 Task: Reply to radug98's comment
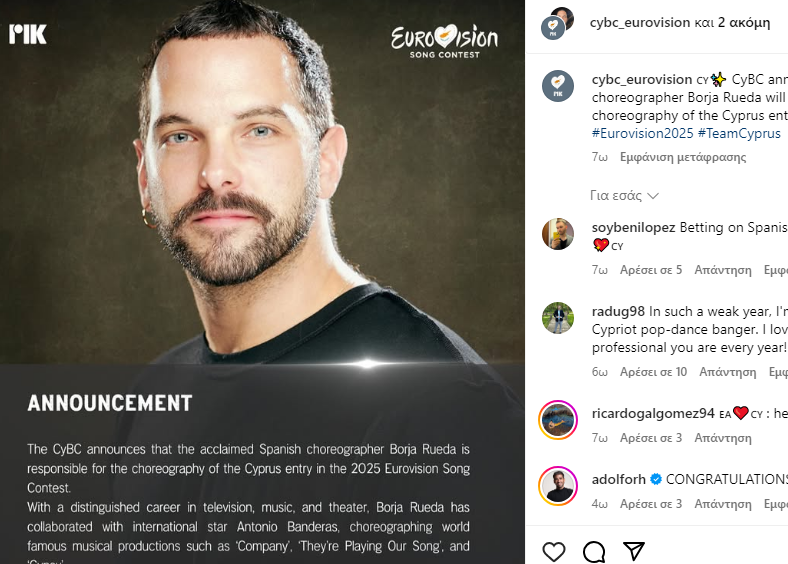click(x=727, y=372)
